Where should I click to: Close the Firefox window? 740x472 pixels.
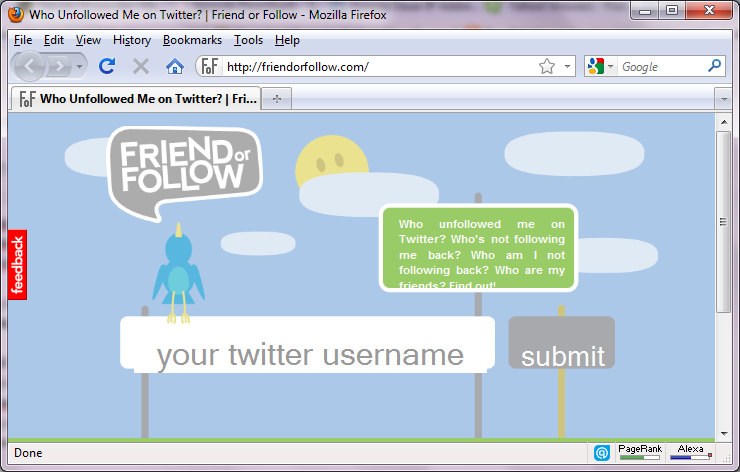(x=709, y=11)
